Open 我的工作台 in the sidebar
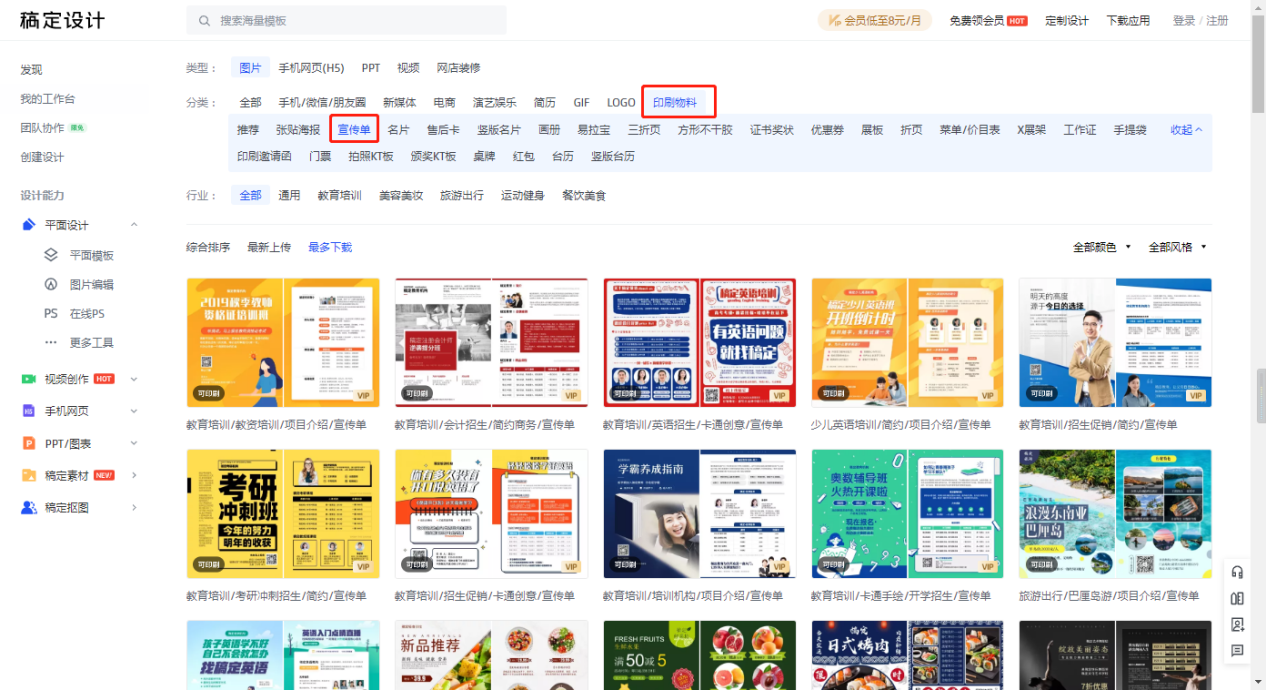 48,99
